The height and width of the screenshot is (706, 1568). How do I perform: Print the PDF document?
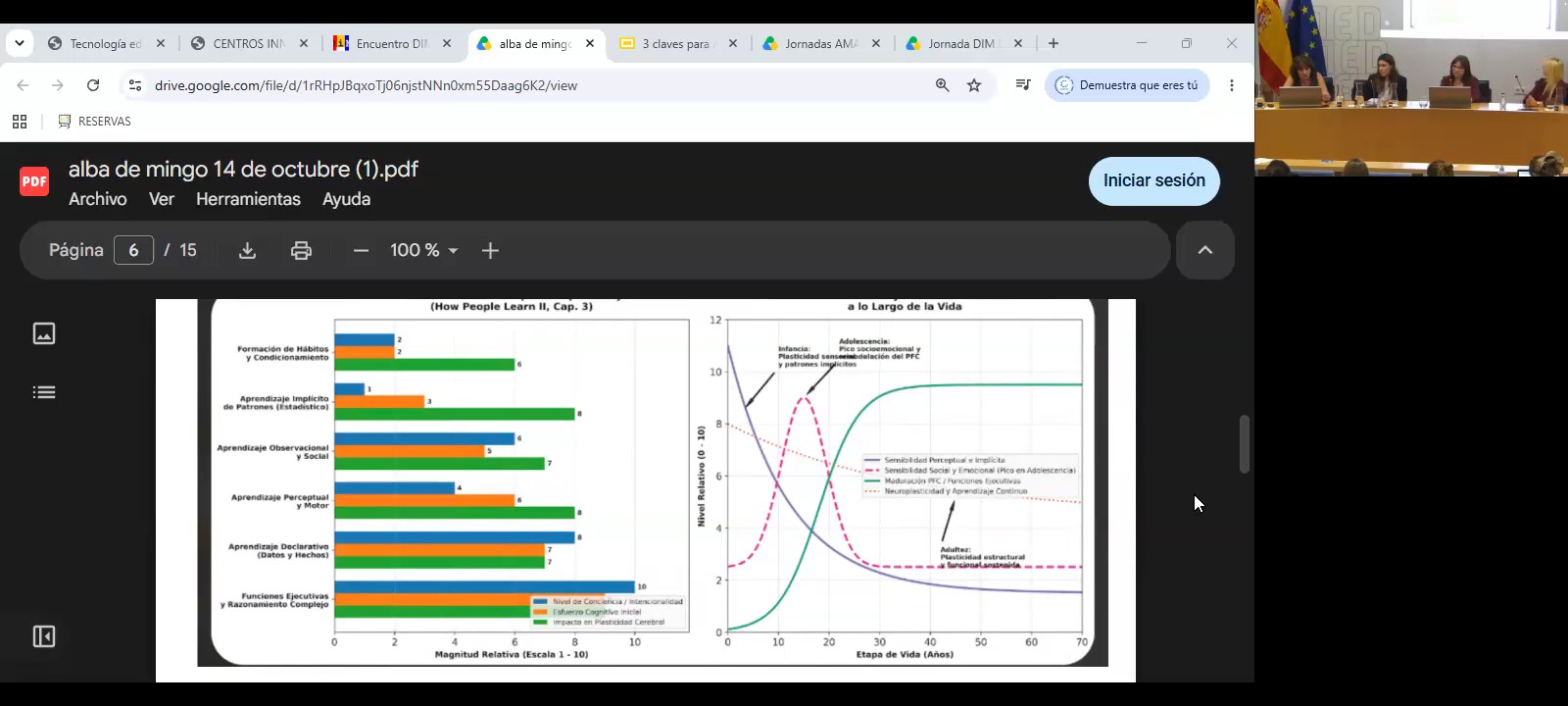click(301, 251)
